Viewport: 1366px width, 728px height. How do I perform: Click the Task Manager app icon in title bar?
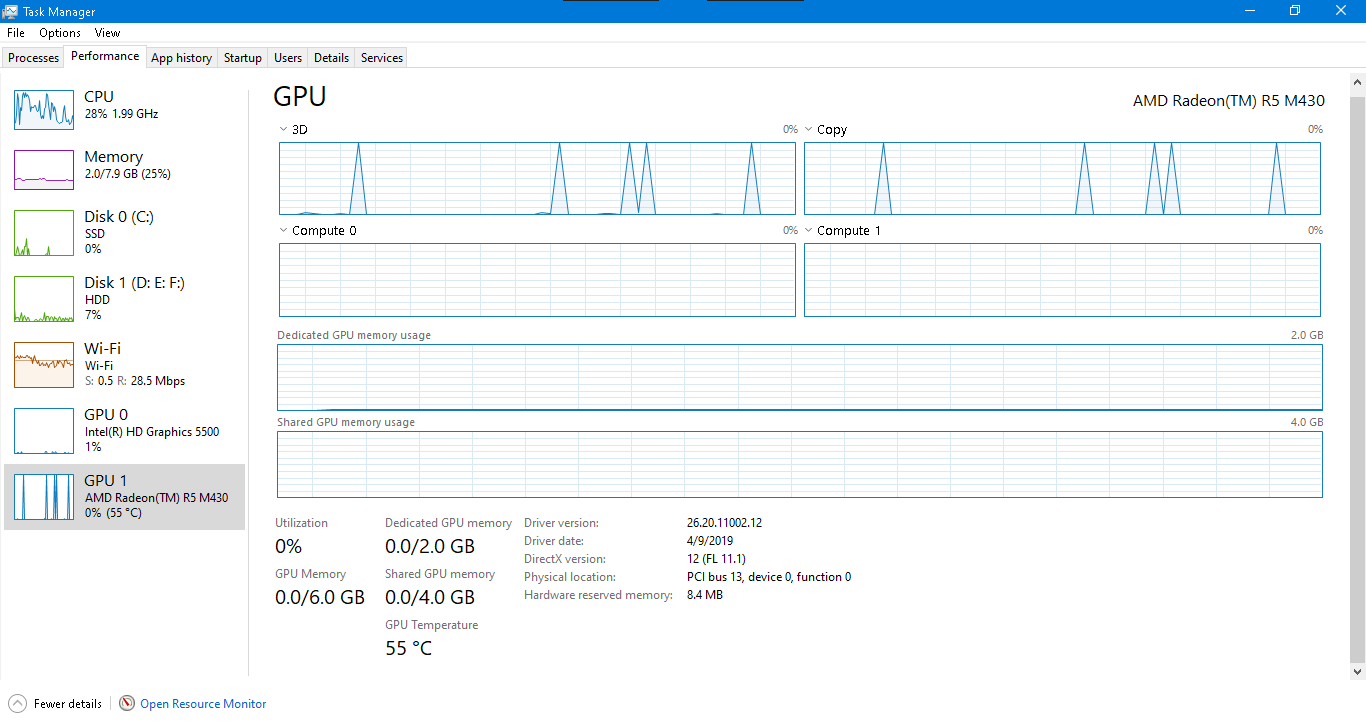click(x=11, y=11)
